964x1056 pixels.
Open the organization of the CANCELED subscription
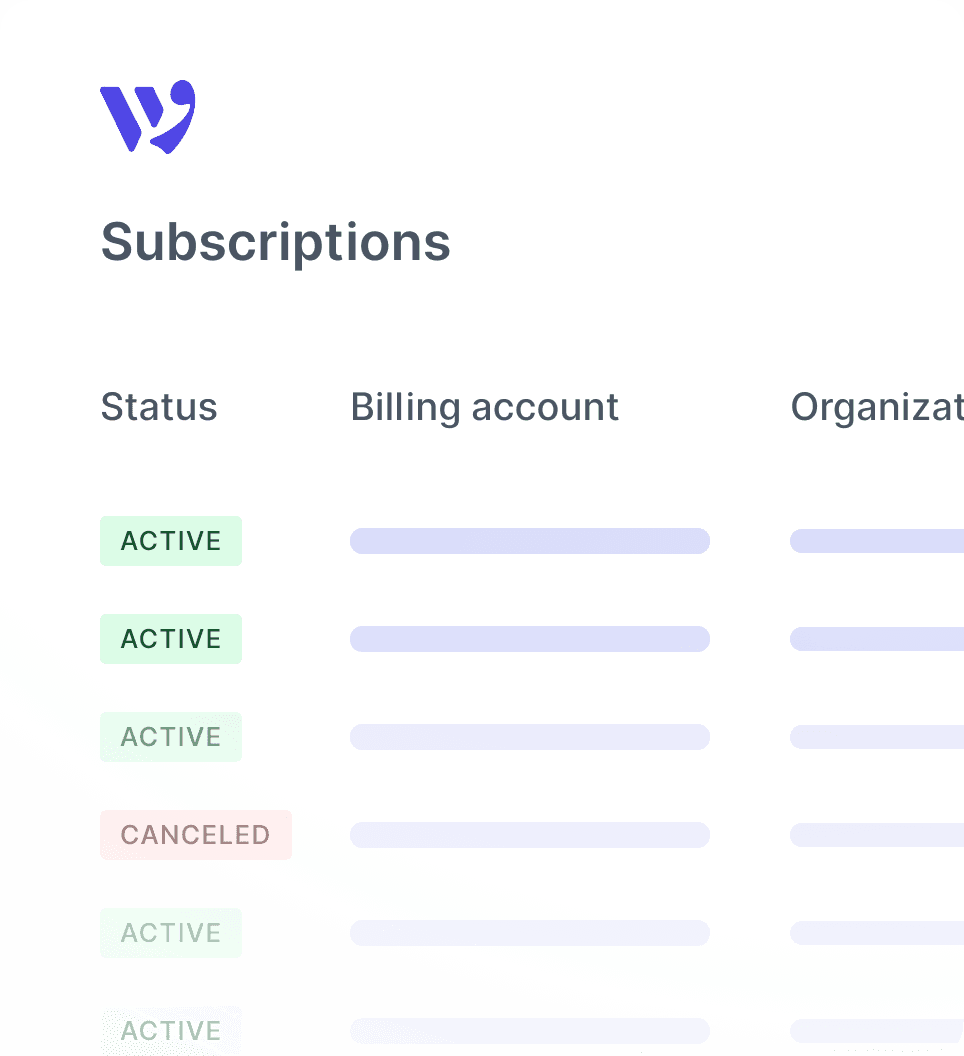pyautogui.click(x=876, y=835)
